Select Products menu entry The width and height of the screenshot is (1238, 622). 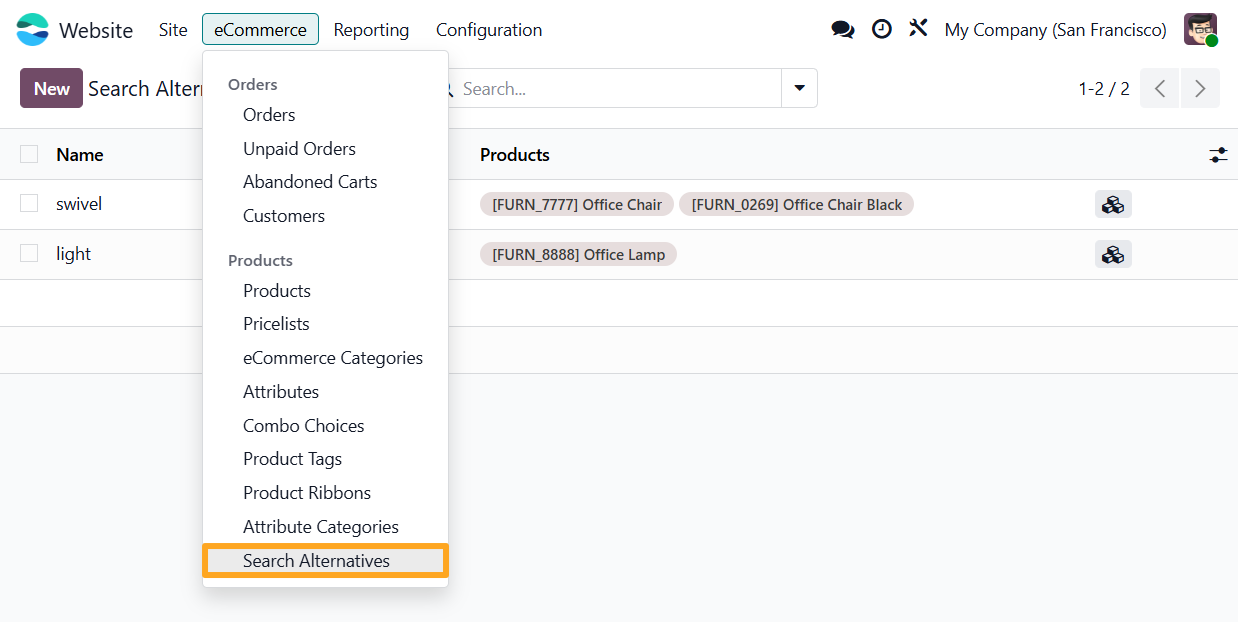[x=277, y=291]
